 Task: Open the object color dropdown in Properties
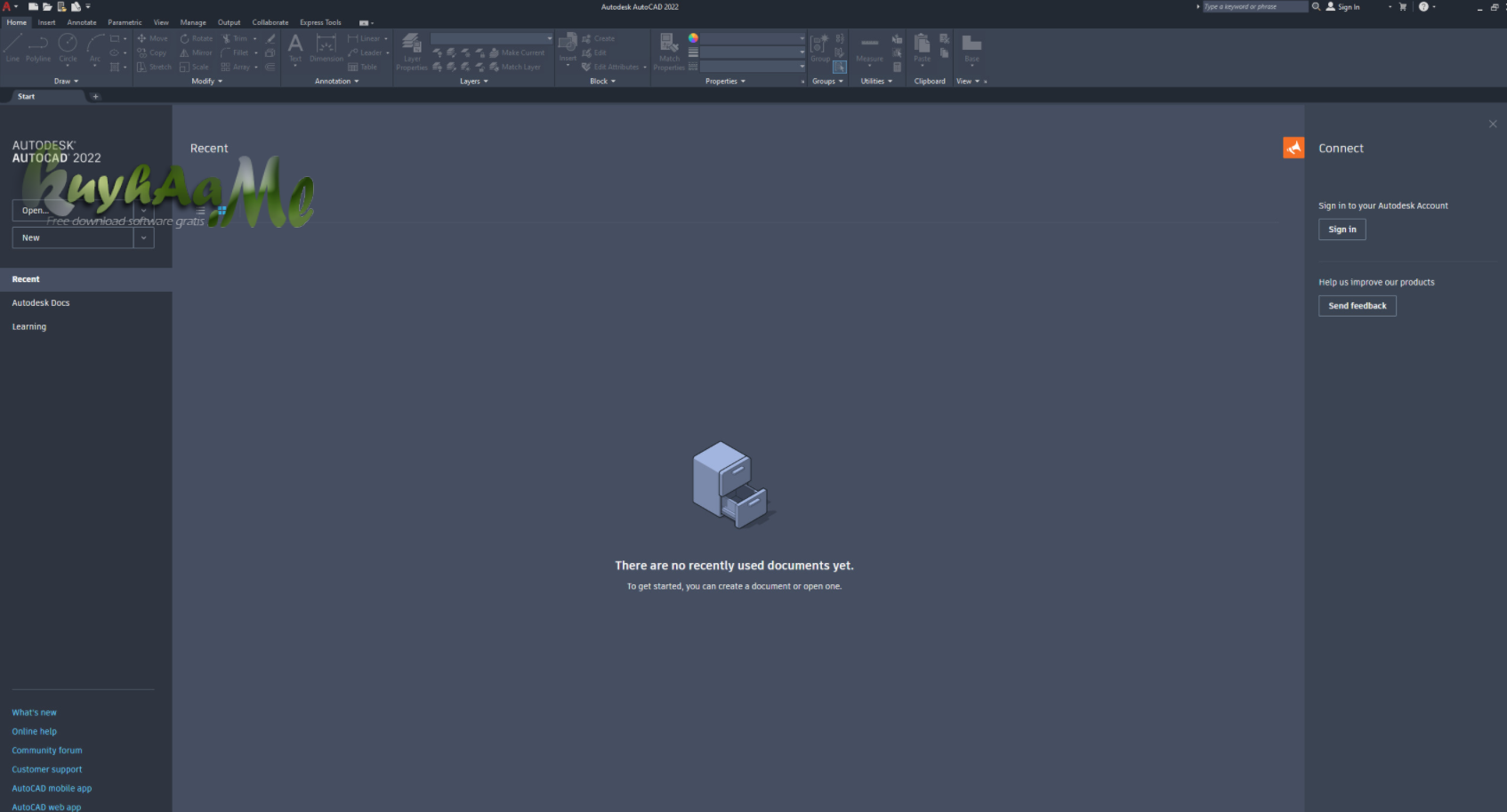753,38
